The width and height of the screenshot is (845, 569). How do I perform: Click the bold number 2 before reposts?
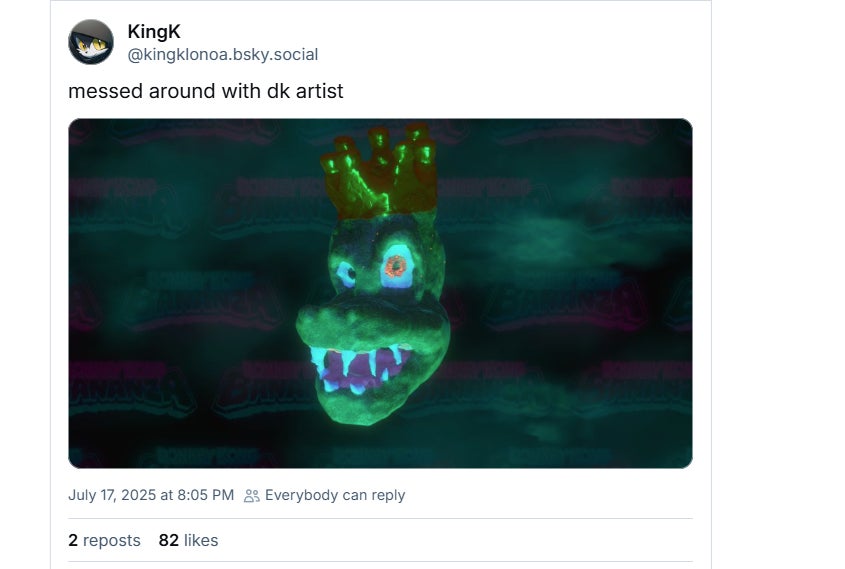pyautogui.click(x=73, y=540)
